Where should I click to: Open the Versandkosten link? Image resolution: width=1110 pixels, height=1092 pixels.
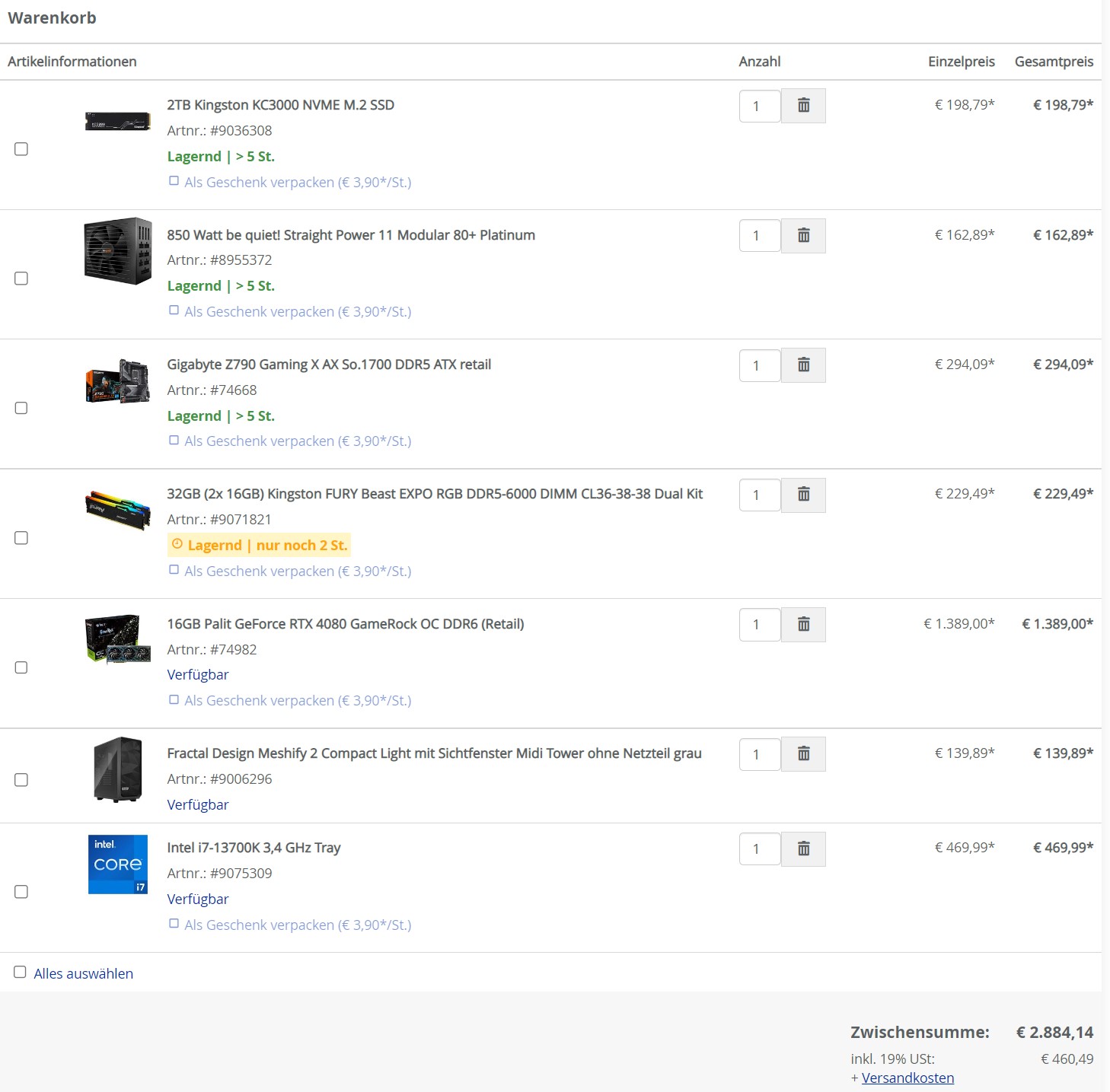click(907, 1078)
